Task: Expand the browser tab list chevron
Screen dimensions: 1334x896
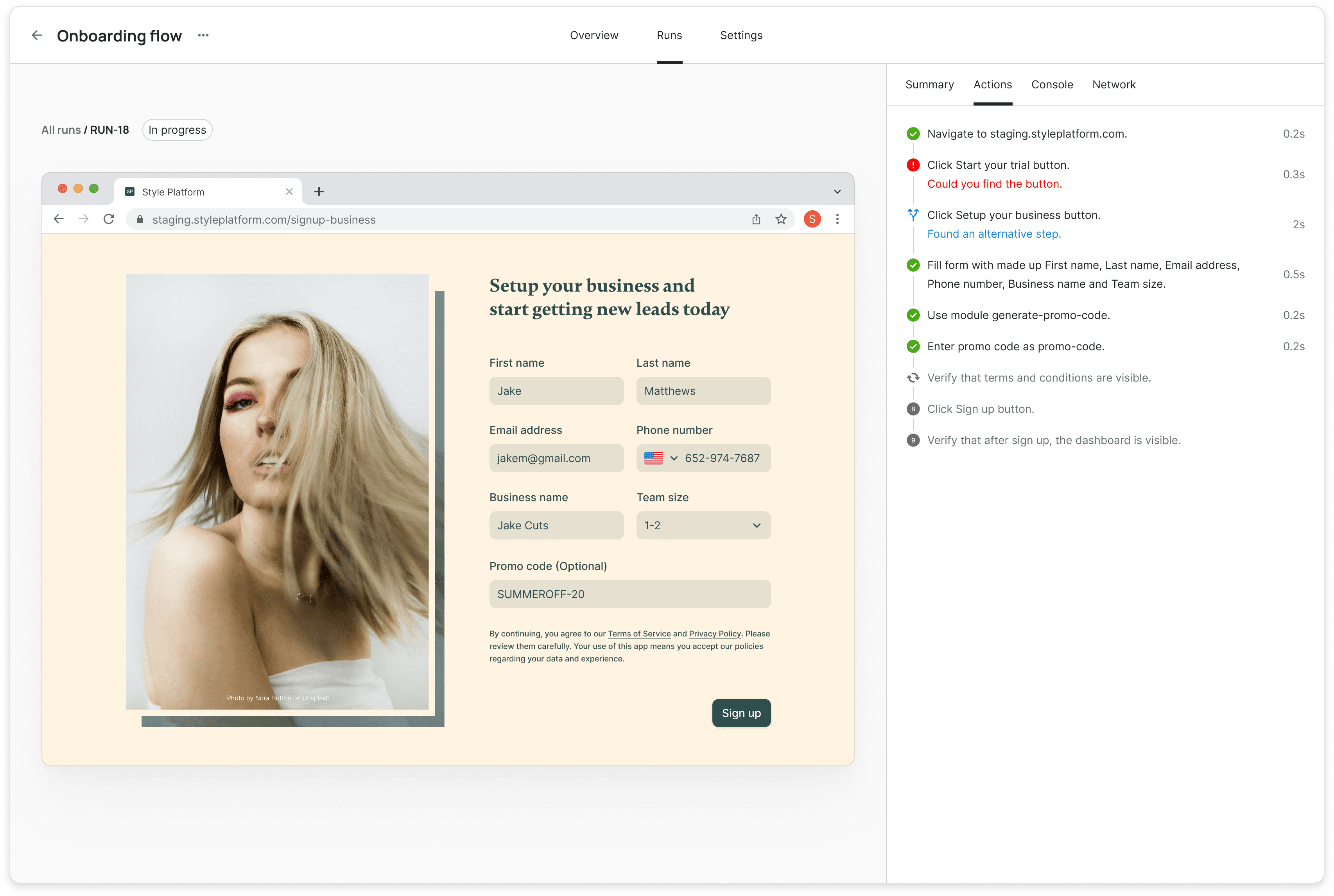Action: [837, 192]
